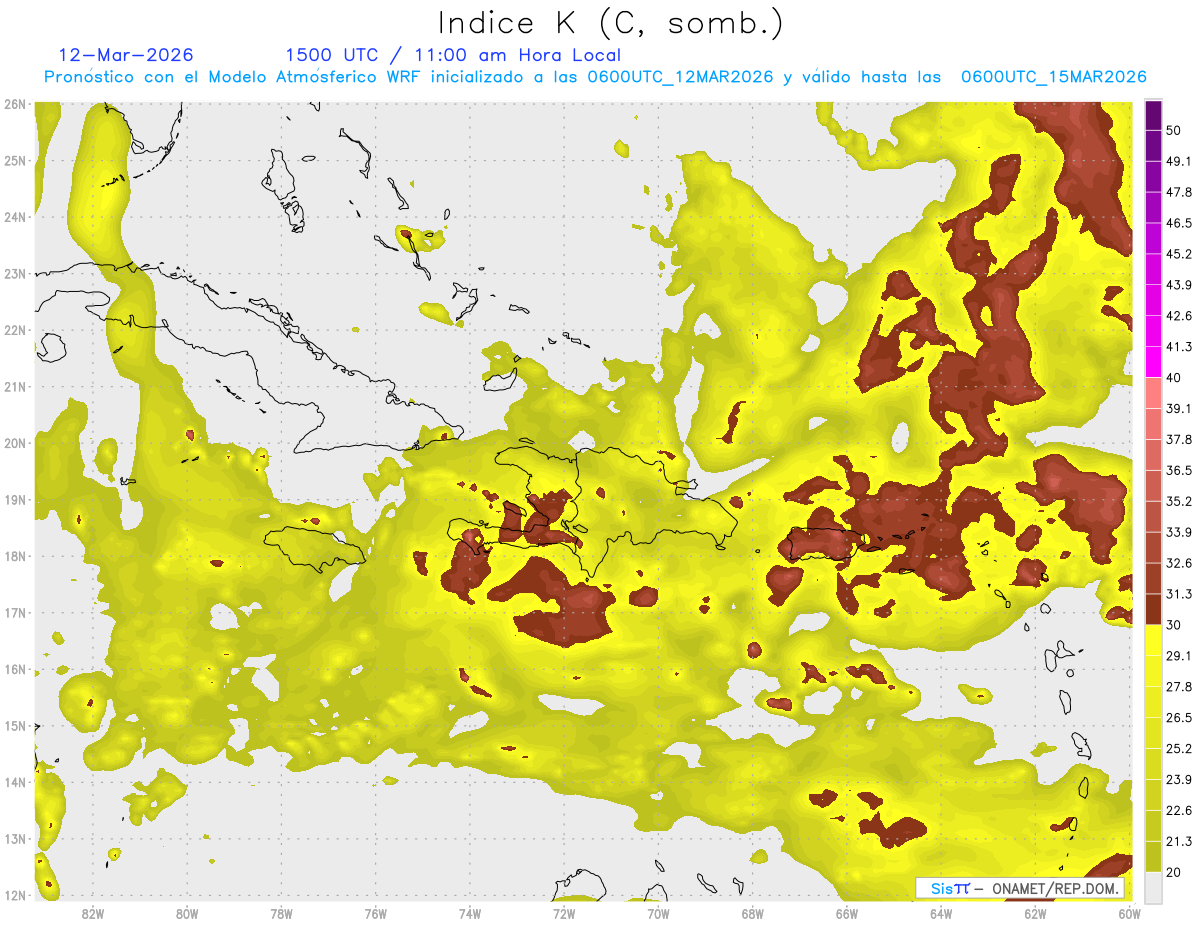The image size is (1200, 927).
Task: Click the color bar label '43.9'
Action: pyautogui.click(x=1179, y=285)
